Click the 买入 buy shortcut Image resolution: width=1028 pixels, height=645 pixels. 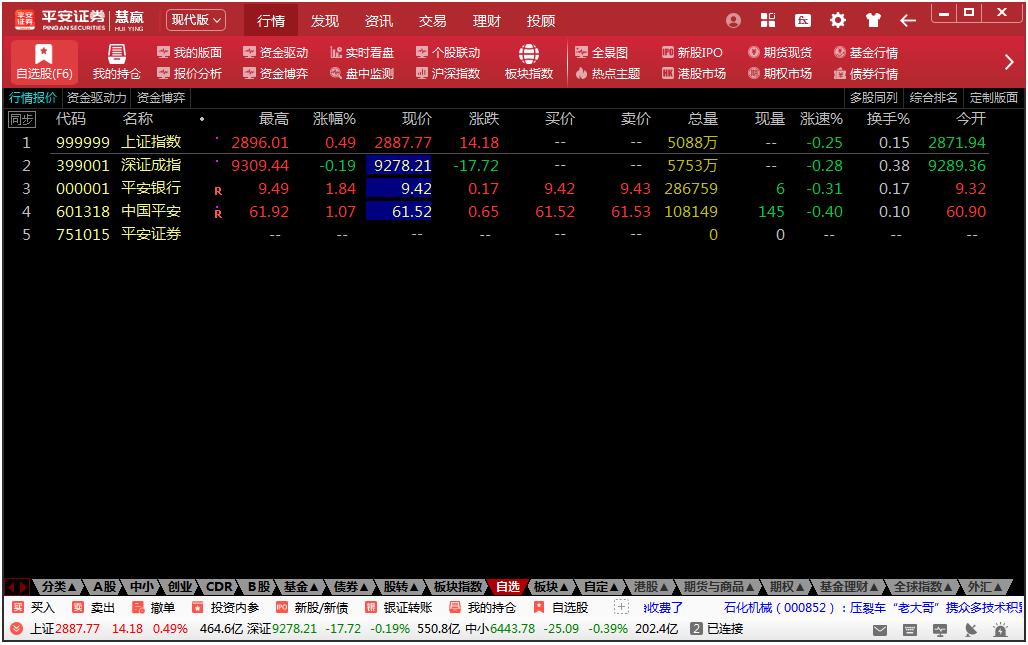tap(33, 608)
